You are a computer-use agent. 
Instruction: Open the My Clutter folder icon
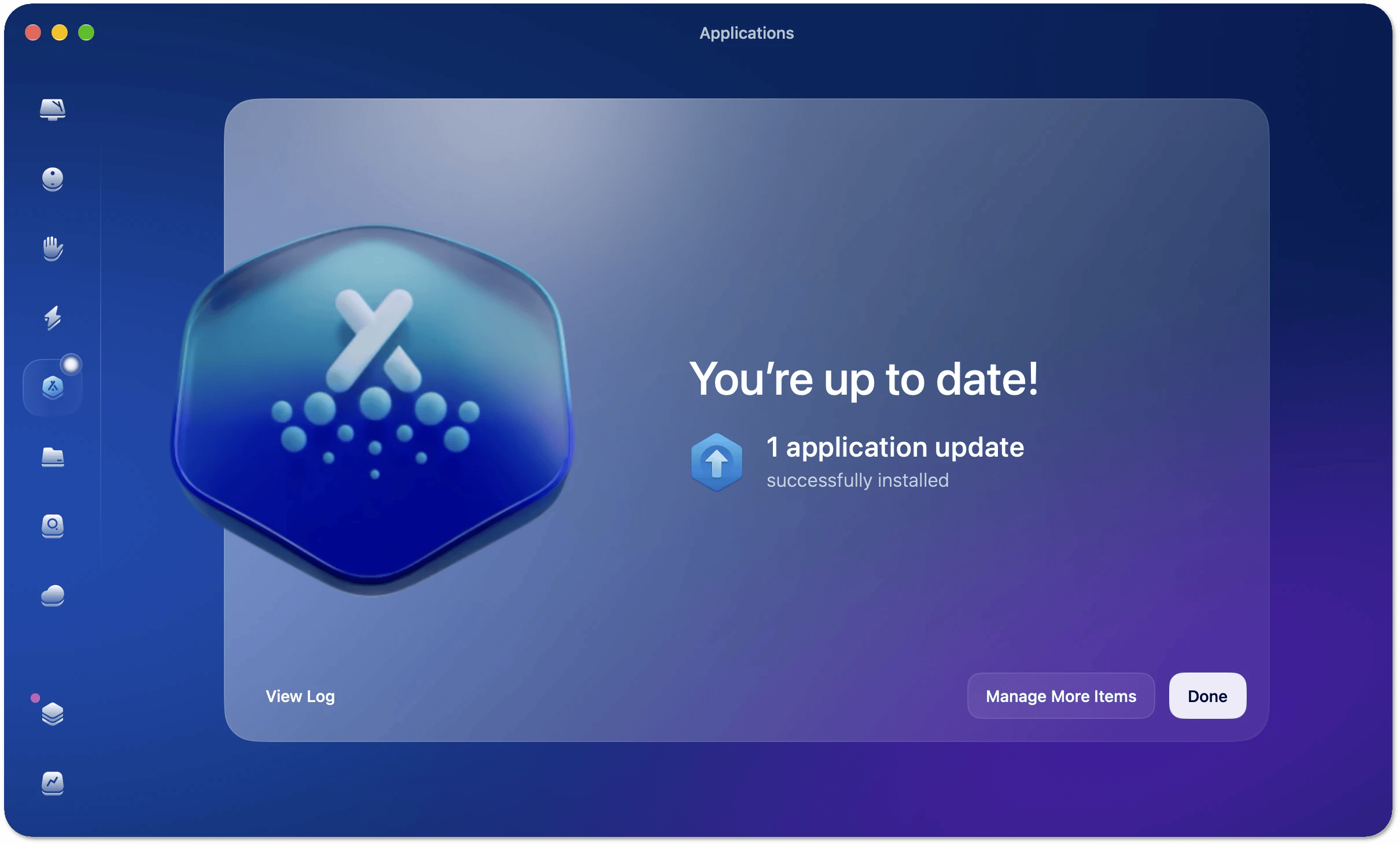(52, 457)
